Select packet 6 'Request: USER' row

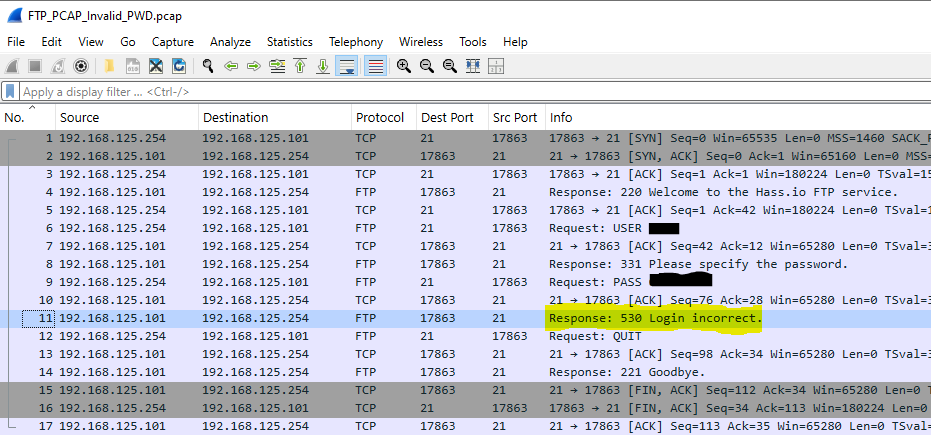coord(466,228)
